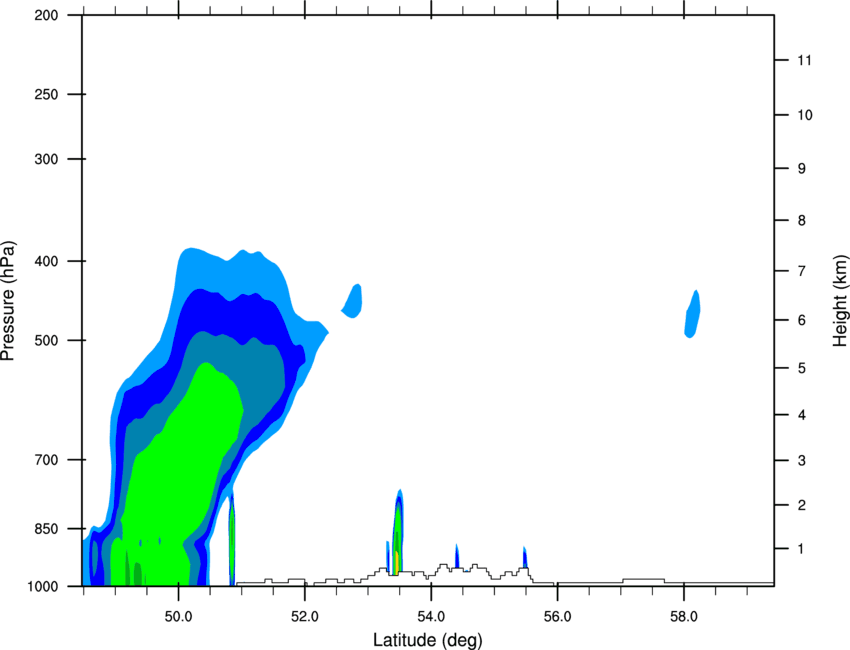Screen dimensions: 850x650
Task: Click the isolated light blue blob near 58.0 latitude
Action: 692,314
